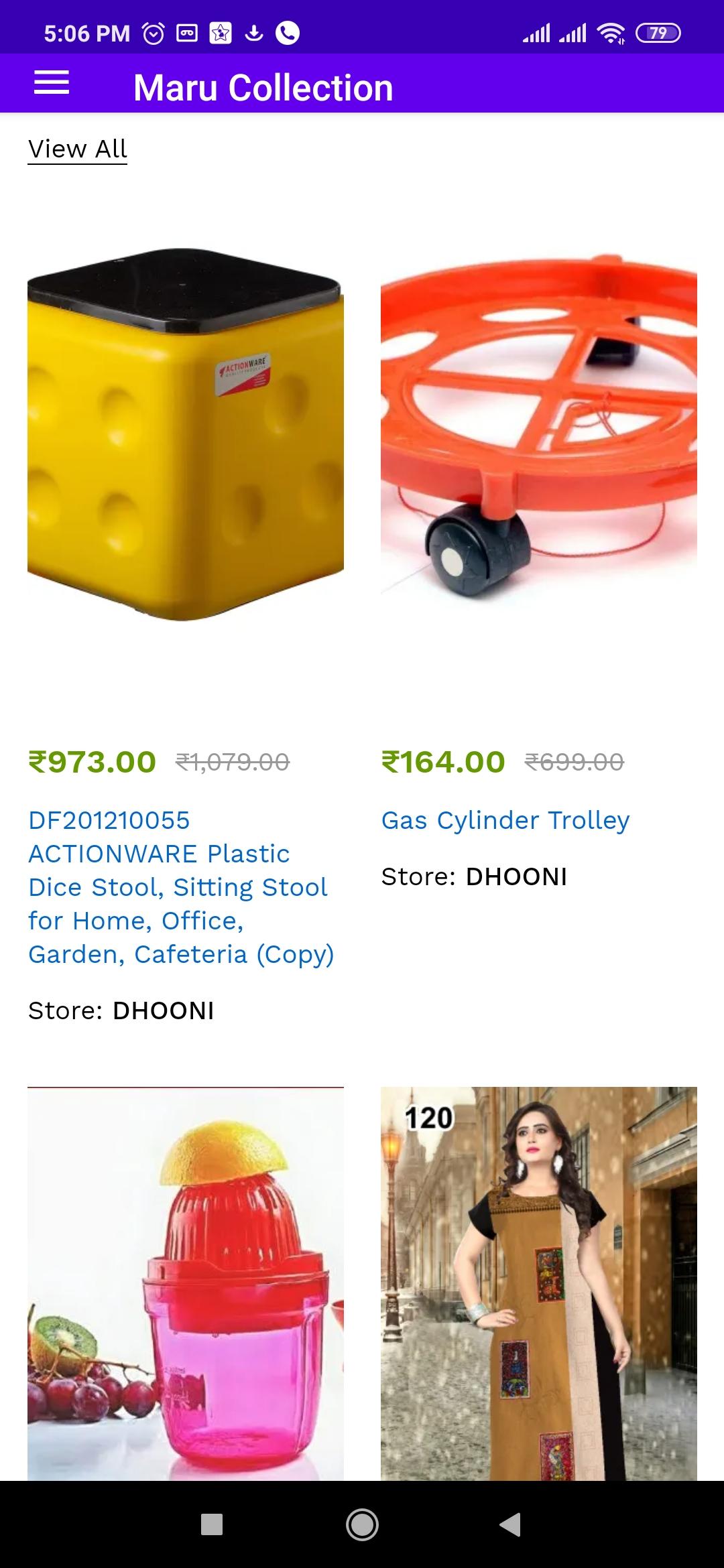Tap the Android home circle button
Viewport: 724px width, 1568px height.
point(362,1524)
